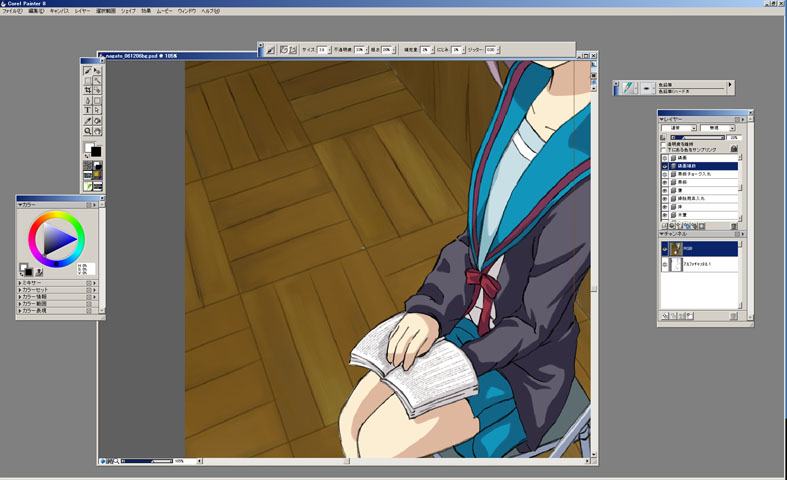This screenshot has width=787, height=480.
Task: Click the canvas zoom slider at bottom
Action: pyautogui.click(x=147, y=461)
